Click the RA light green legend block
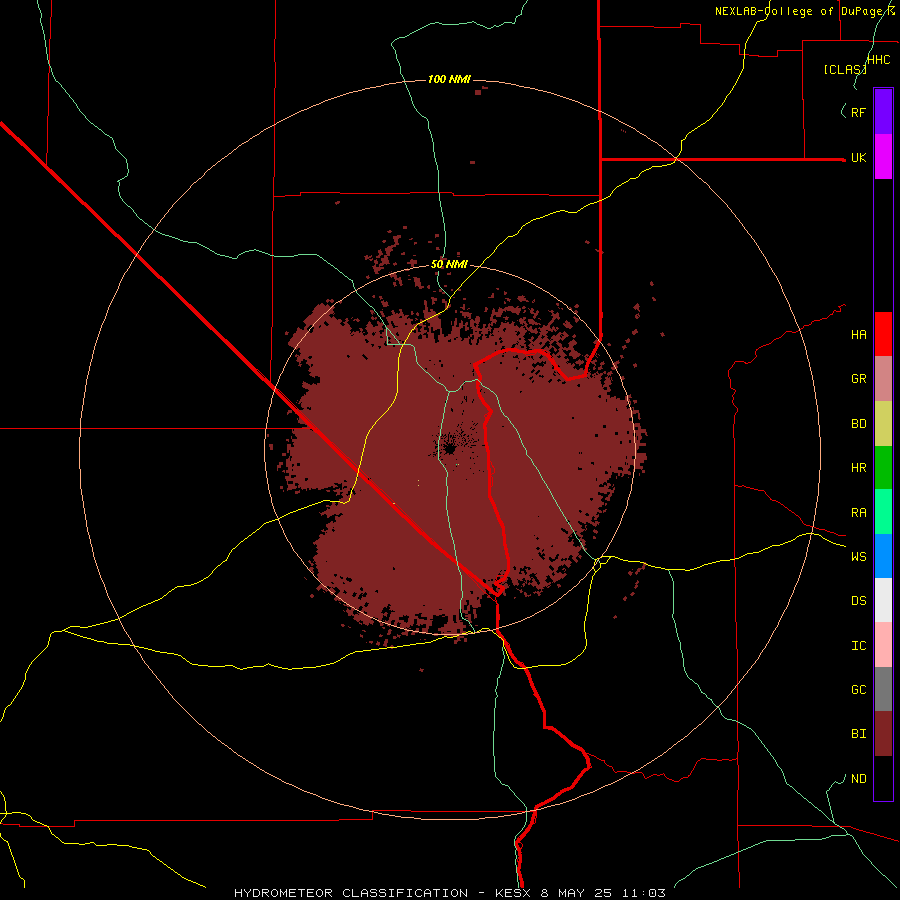 click(883, 512)
